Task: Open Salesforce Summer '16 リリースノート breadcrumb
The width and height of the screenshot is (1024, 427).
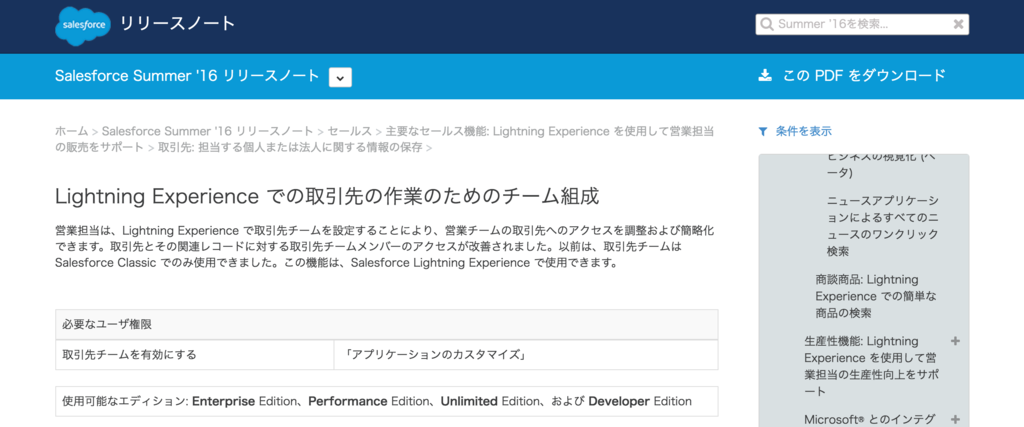Action: (206, 131)
